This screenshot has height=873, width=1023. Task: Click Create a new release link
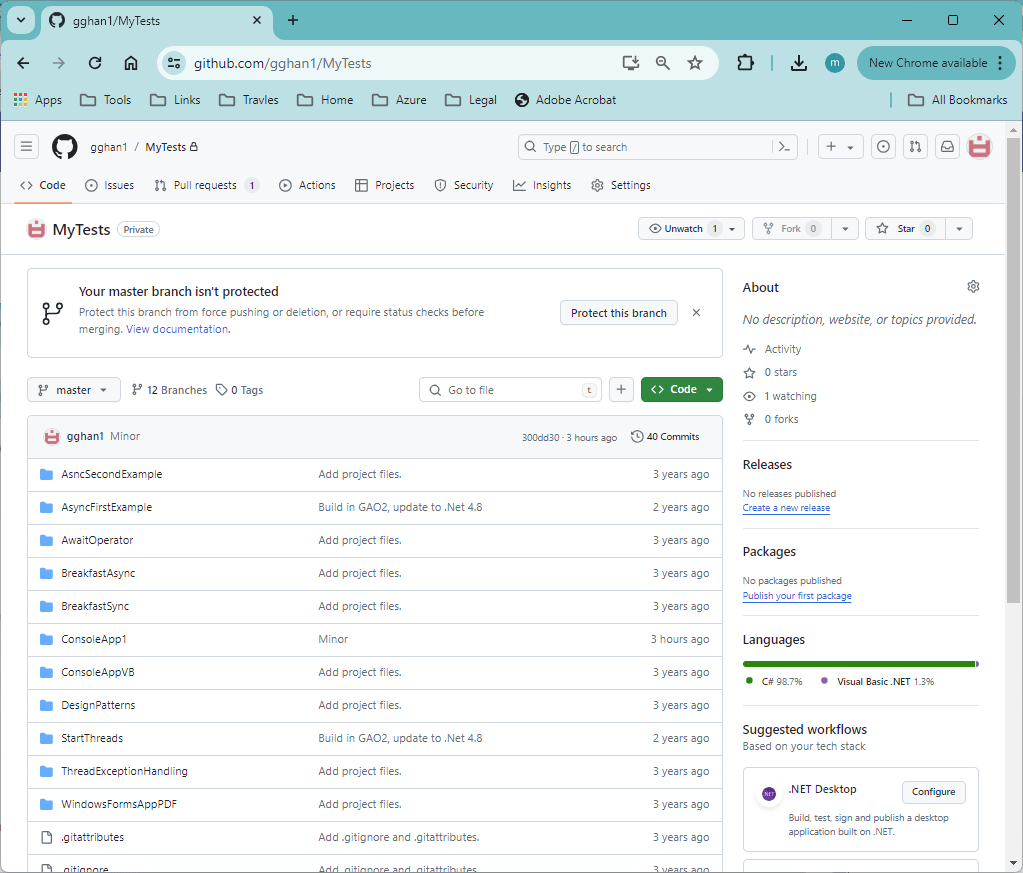tap(786, 508)
